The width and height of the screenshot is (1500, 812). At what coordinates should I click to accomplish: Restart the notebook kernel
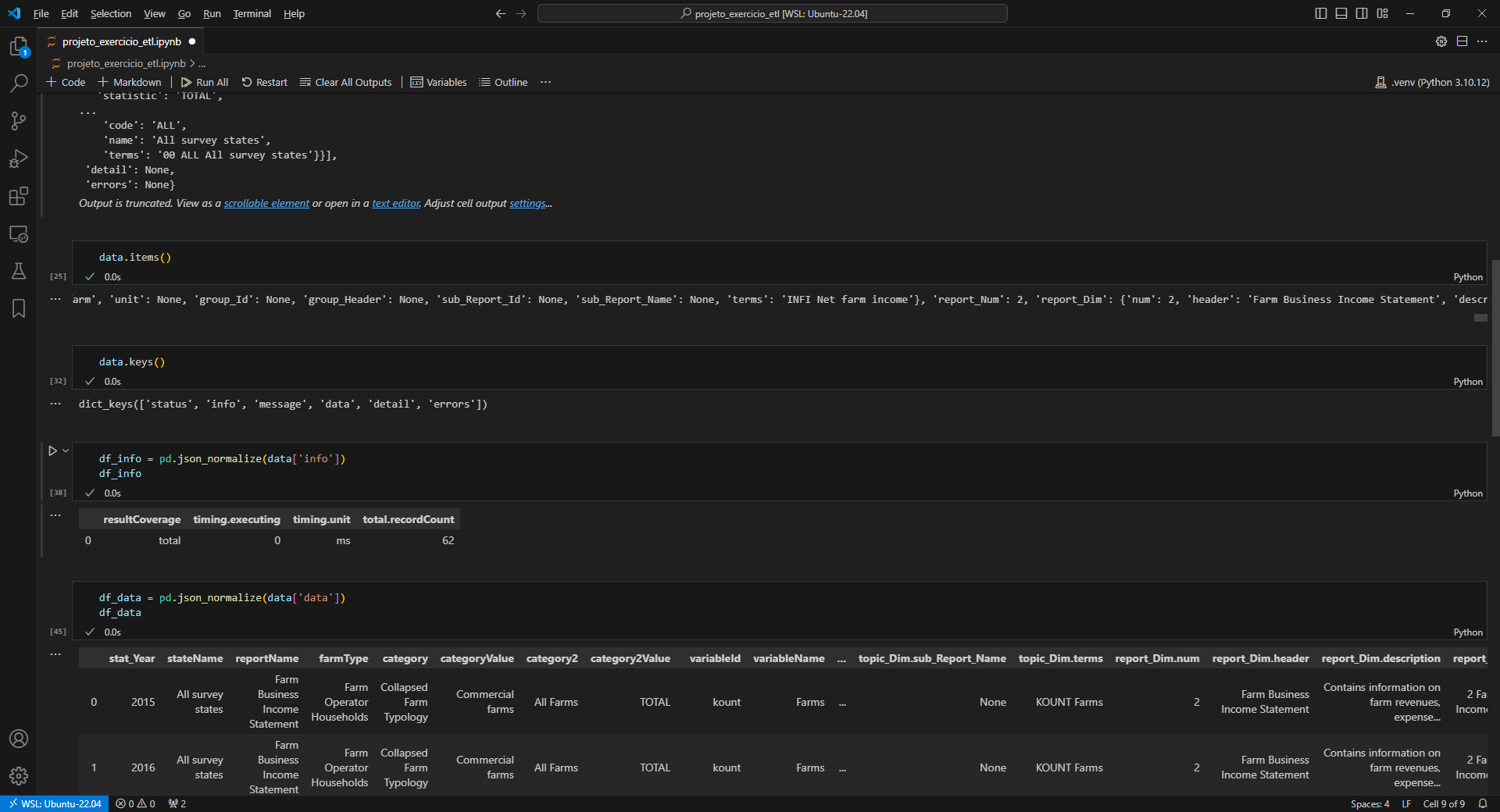tap(265, 82)
